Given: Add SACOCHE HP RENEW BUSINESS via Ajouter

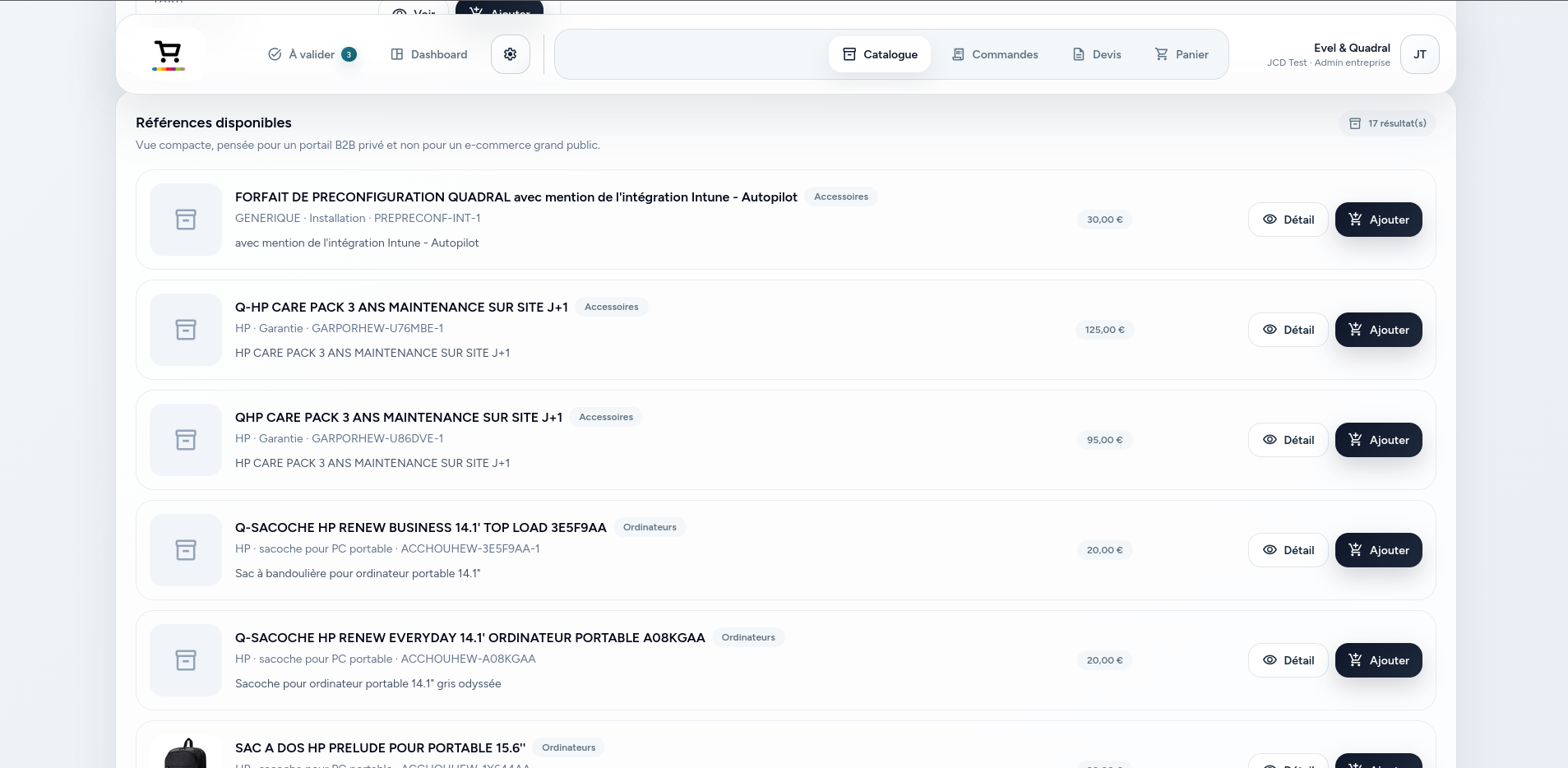Looking at the screenshot, I should (1379, 550).
